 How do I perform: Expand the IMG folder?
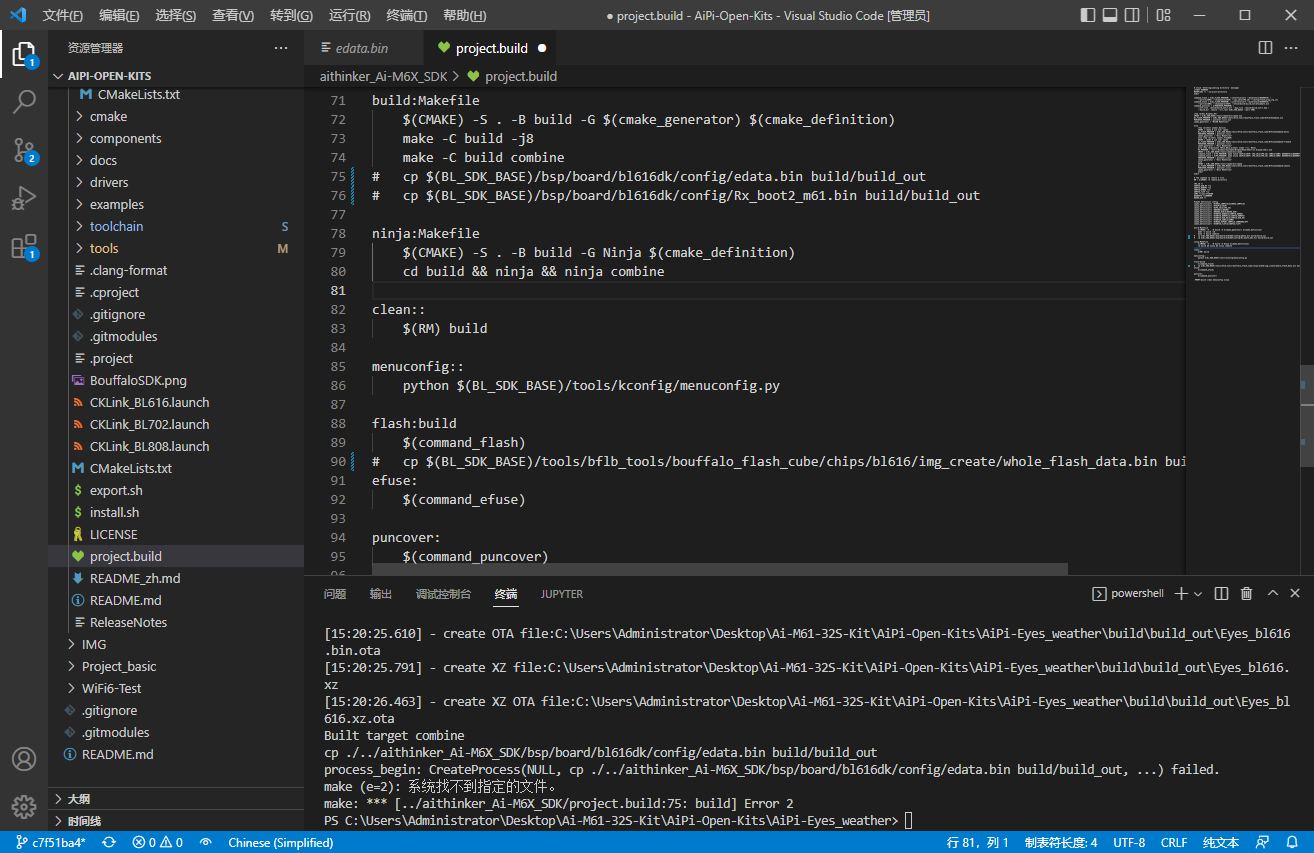pyautogui.click(x=176, y=644)
